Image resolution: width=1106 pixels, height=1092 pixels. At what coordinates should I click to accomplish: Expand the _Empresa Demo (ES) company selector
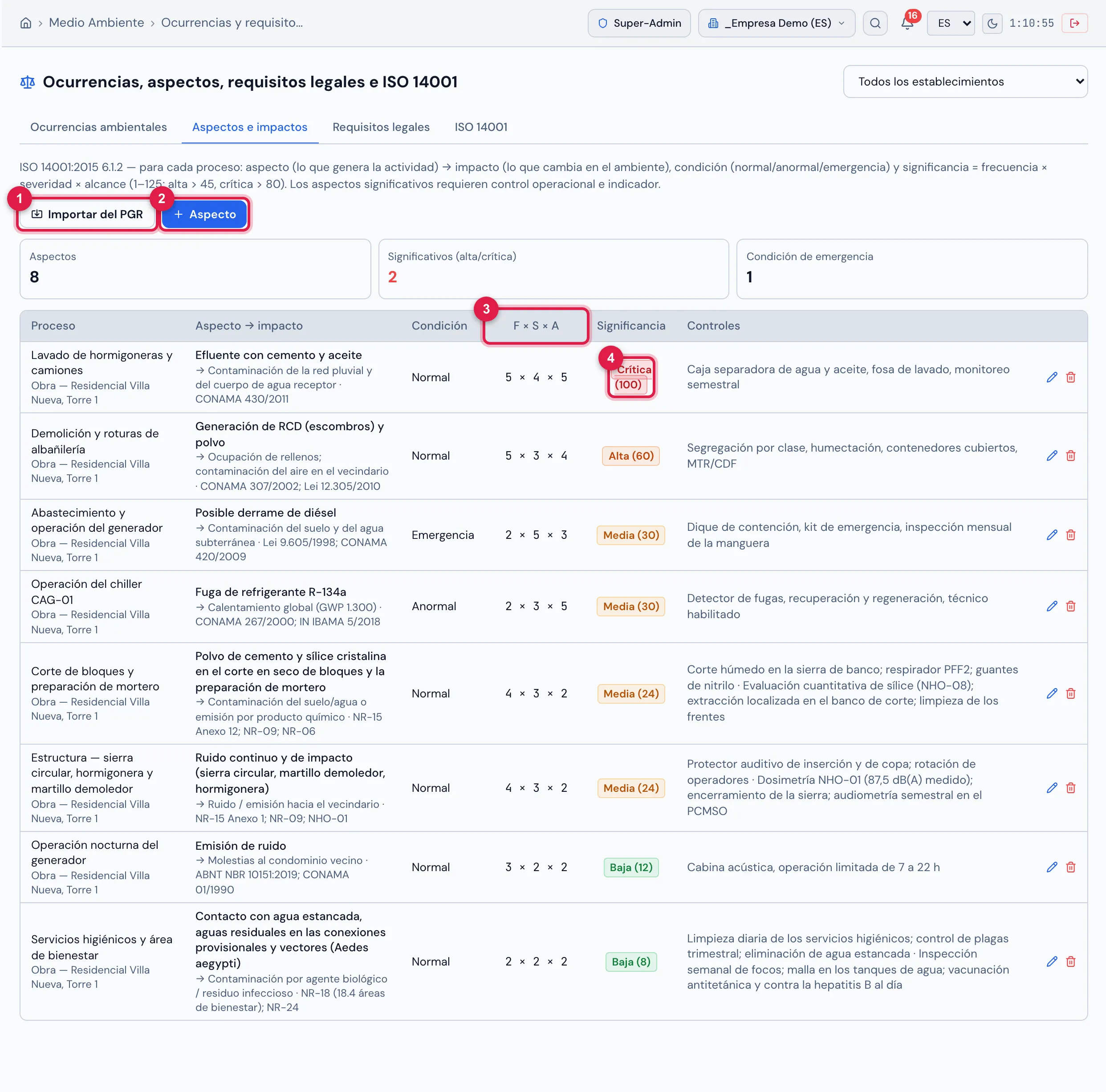click(x=776, y=23)
